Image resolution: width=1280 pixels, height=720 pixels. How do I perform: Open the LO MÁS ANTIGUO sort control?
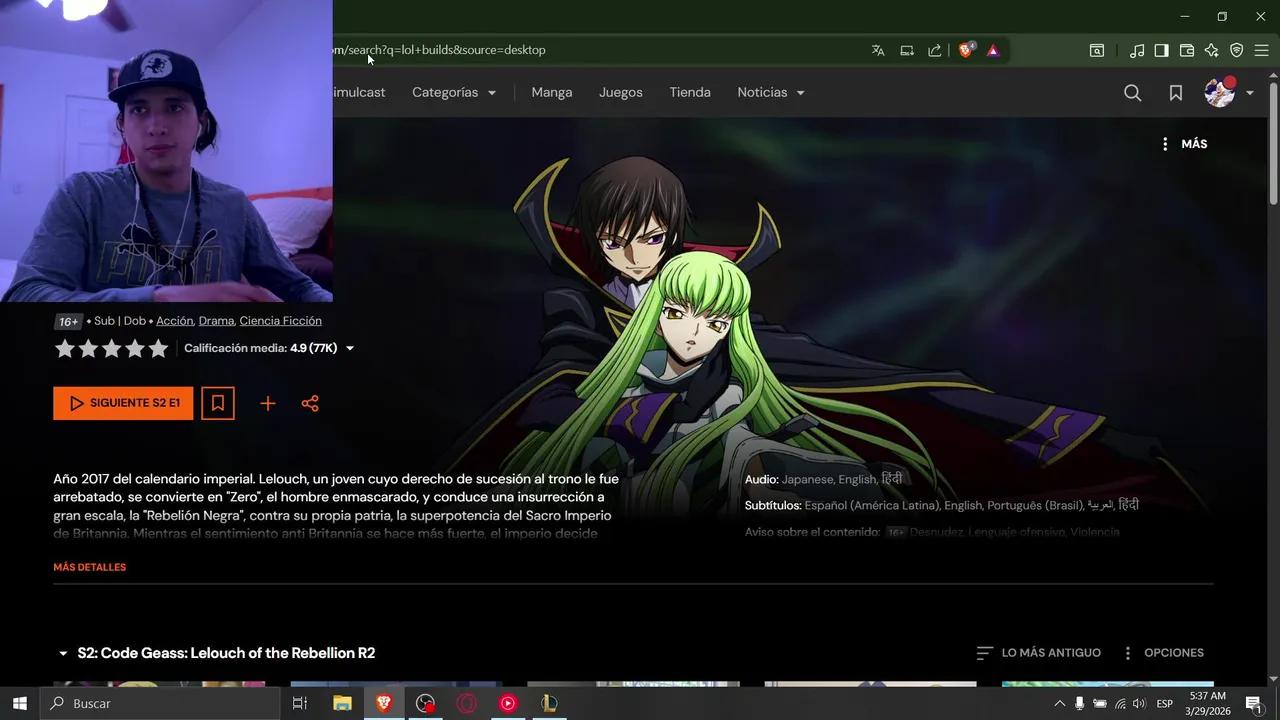[1038, 653]
